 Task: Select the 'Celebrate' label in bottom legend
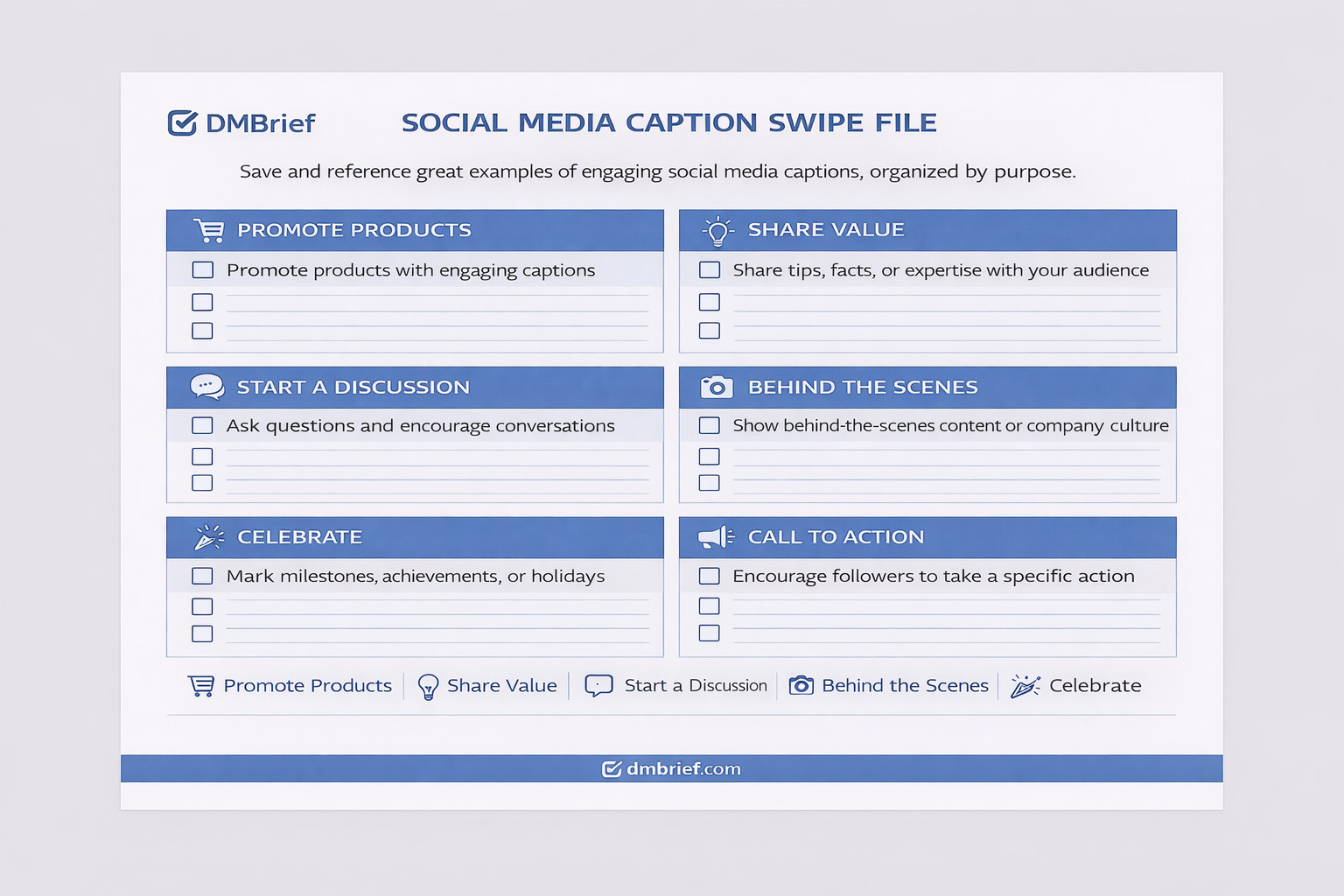pos(1095,686)
